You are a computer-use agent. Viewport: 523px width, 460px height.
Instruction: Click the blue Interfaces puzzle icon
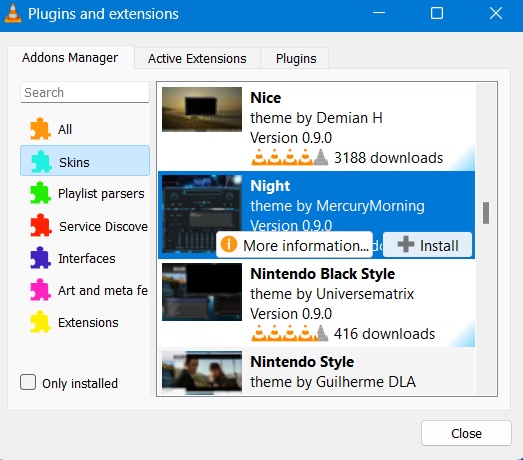40,258
